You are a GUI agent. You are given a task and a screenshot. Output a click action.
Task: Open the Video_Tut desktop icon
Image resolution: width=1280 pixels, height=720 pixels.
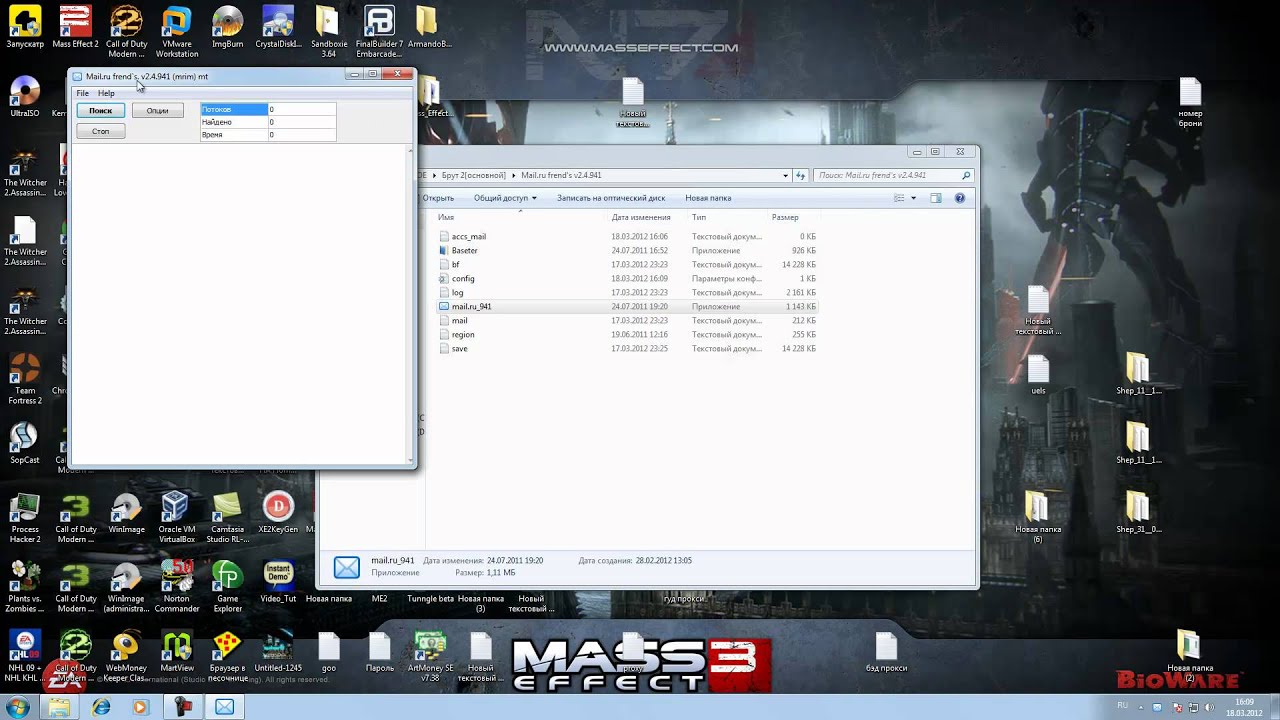278,582
